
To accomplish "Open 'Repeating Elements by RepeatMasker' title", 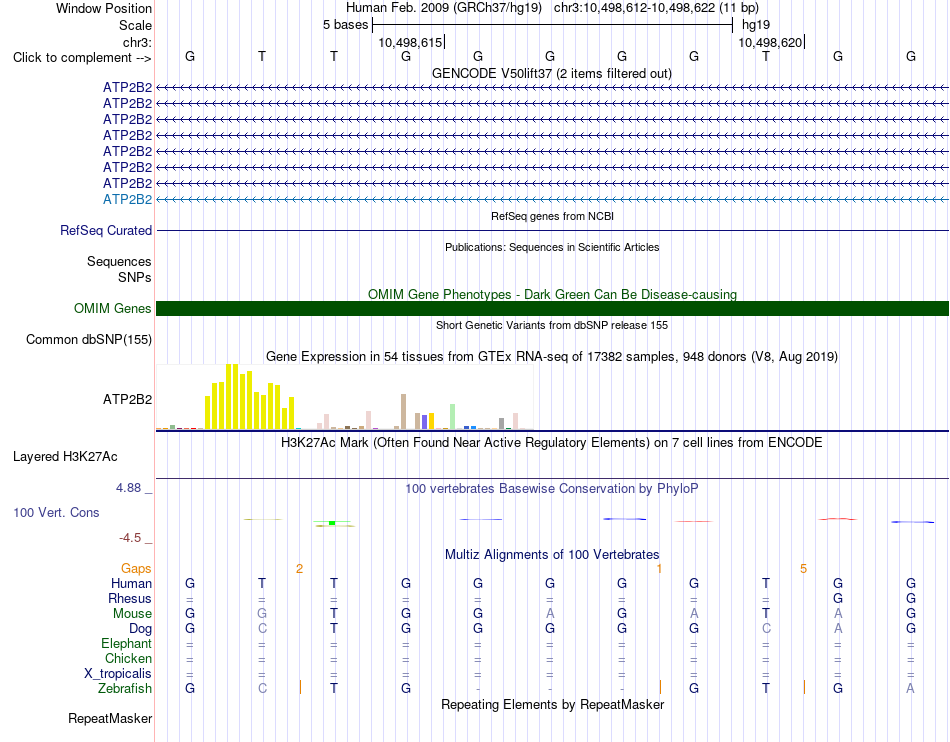I will pos(552,704).
